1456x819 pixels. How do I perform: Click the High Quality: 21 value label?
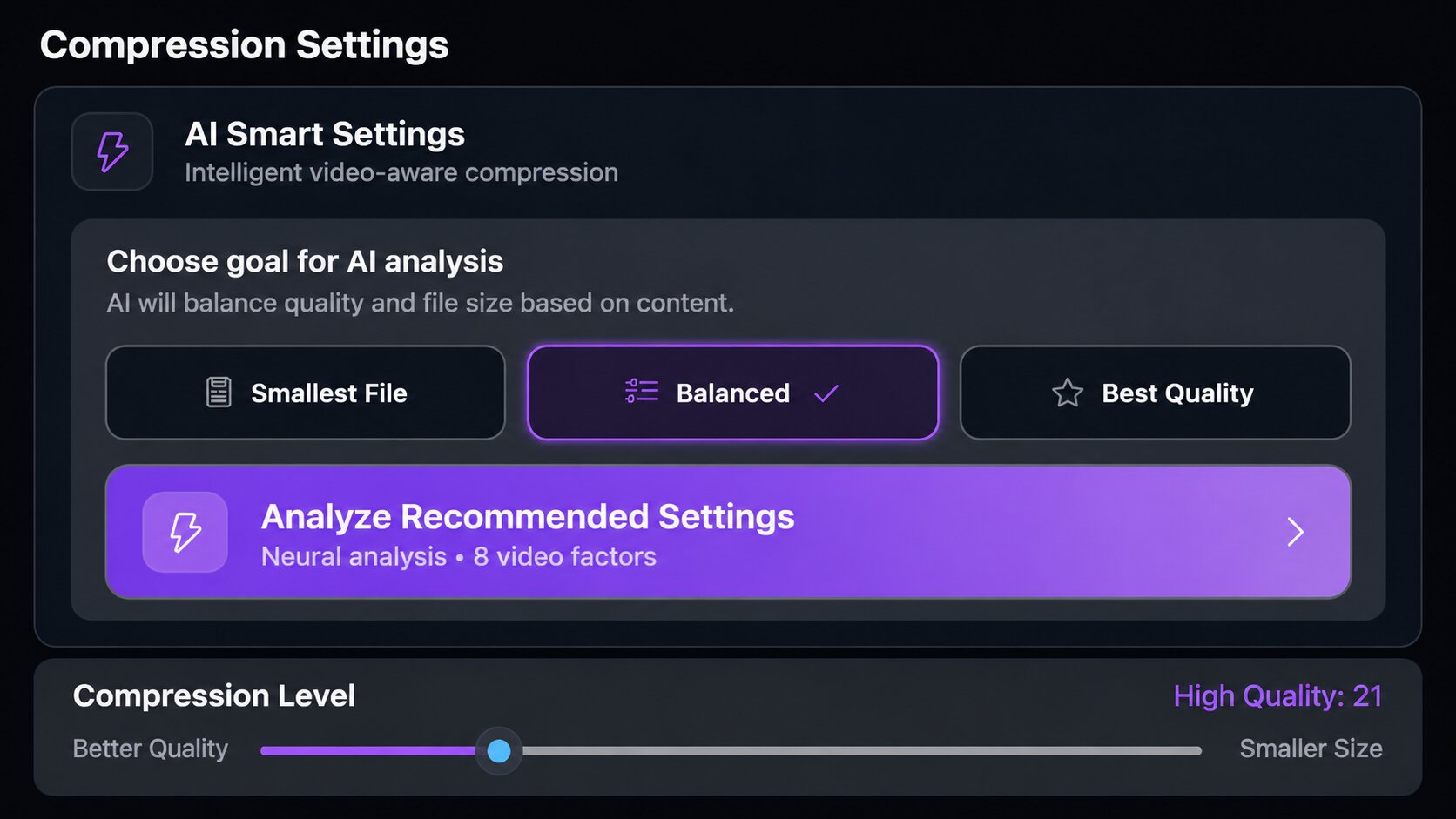[1277, 696]
